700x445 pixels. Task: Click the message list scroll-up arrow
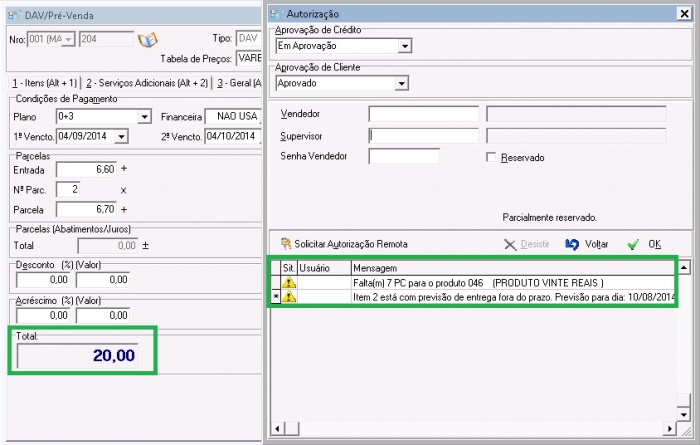click(x=684, y=268)
